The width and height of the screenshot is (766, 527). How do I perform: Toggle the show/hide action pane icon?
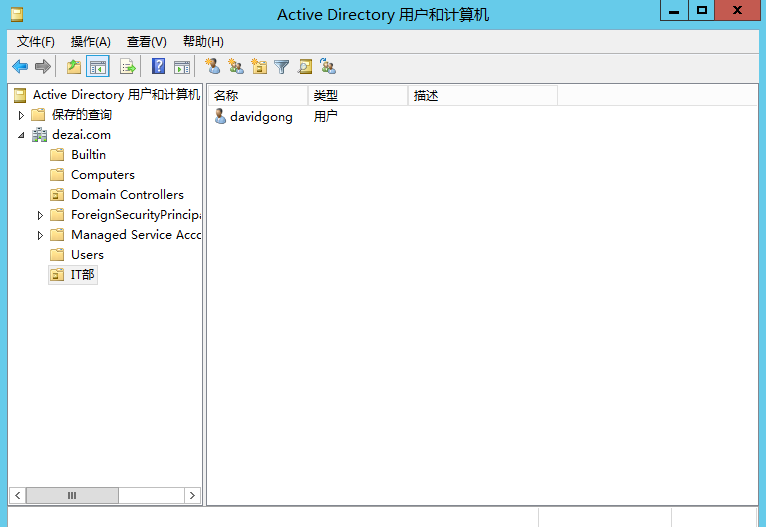pos(182,67)
